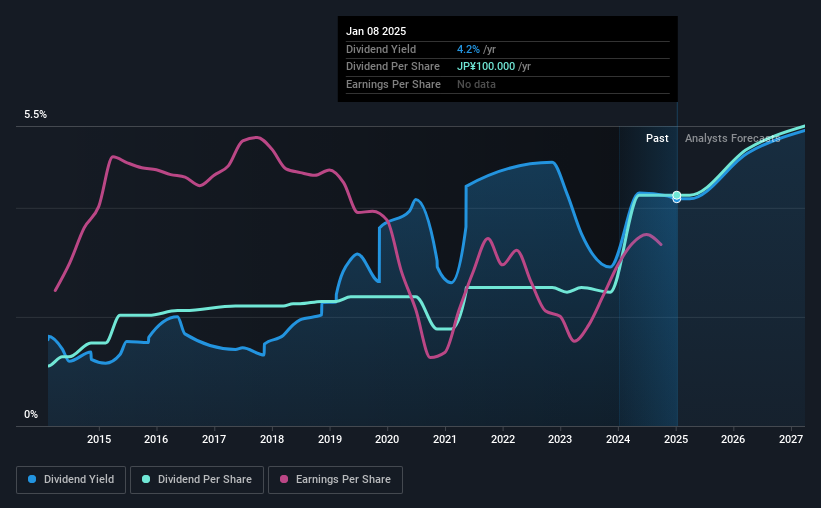Click the 4.2% dividend yield value
This screenshot has width=821, height=508.
(x=468, y=49)
